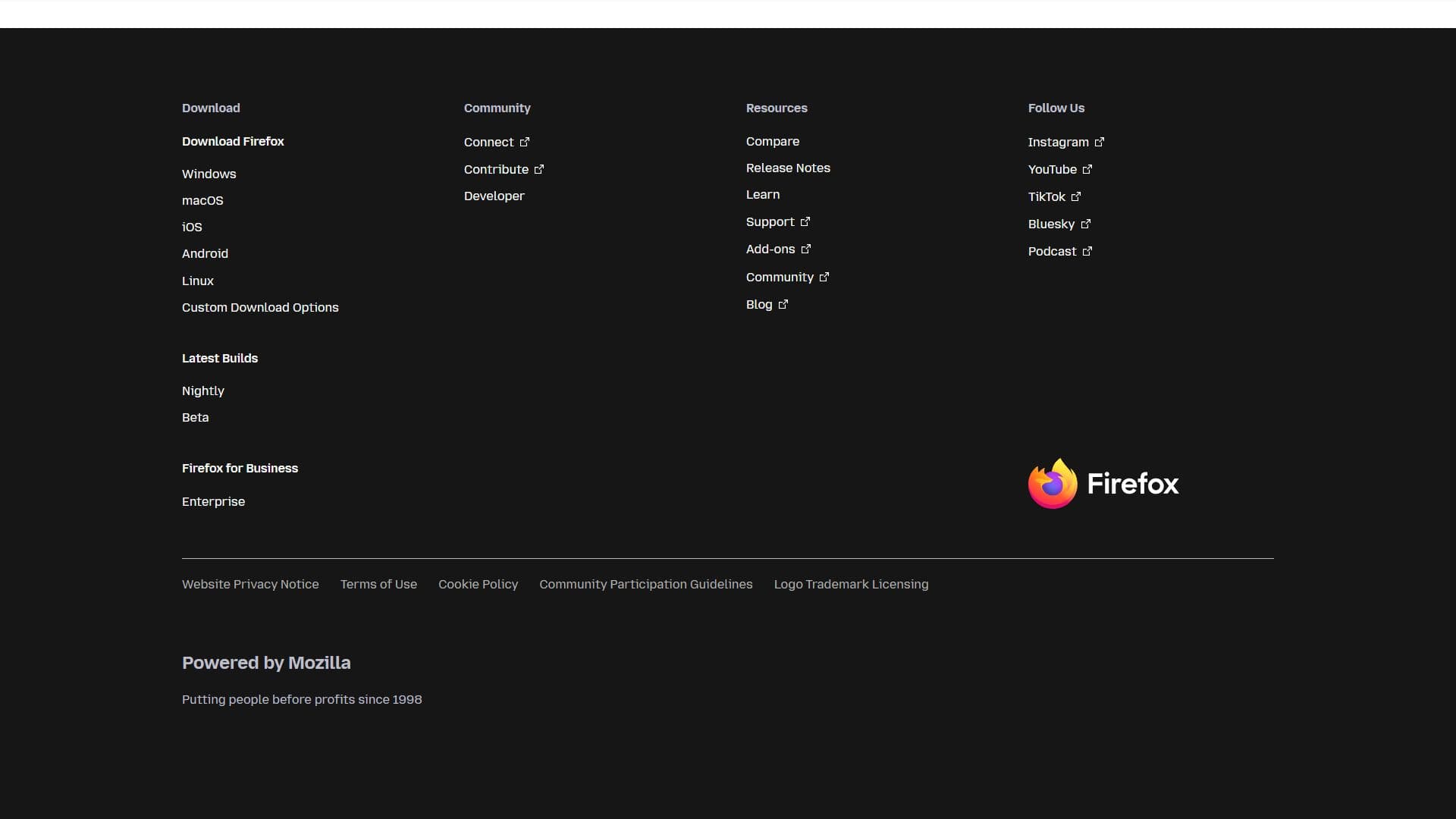Click the external-link icon beside YouTube
The image size is (1456, 819).
[x=1087, y=169]
